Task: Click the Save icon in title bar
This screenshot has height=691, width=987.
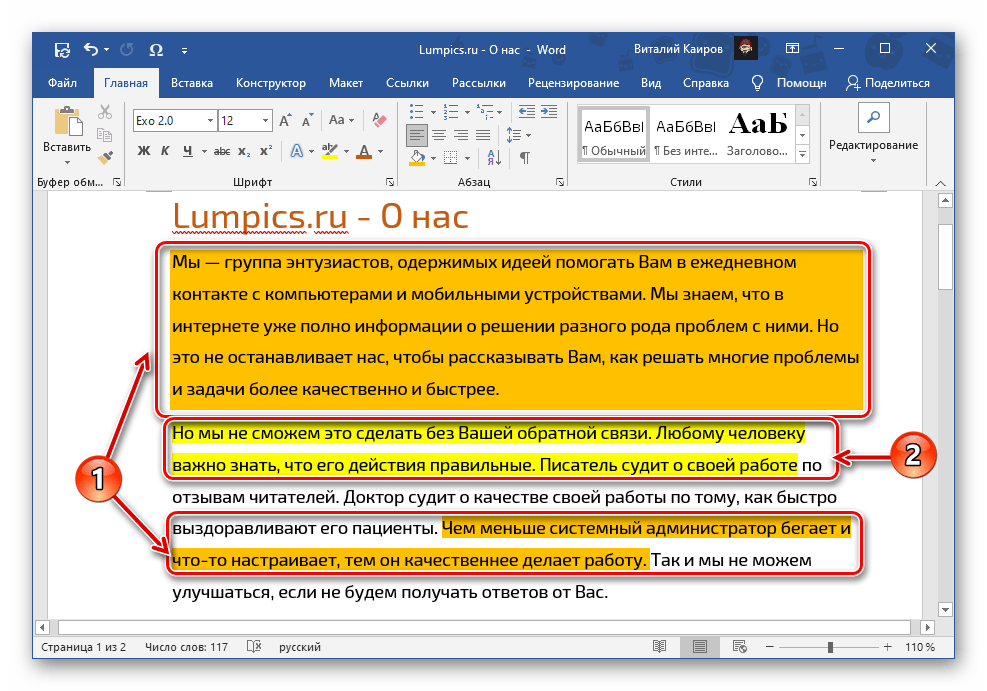Action: coord(62,49)
